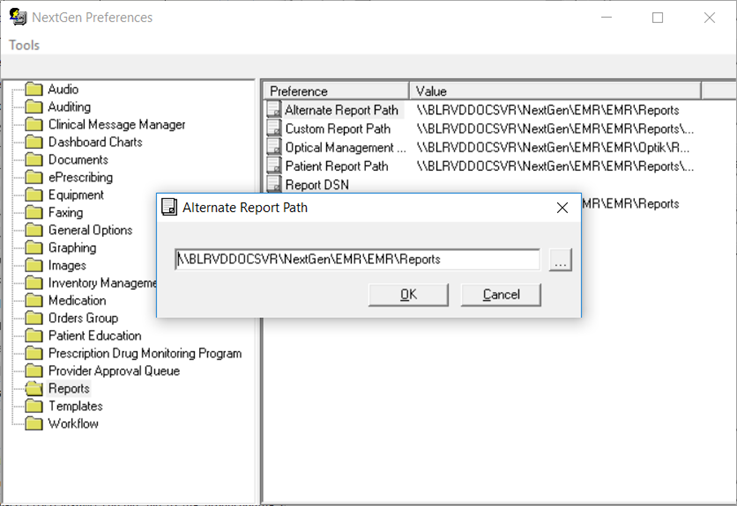The height and width of the screenshot is (506, 737).
Task: Click the open Reports folder icon
Action: [x=33, y=389]
